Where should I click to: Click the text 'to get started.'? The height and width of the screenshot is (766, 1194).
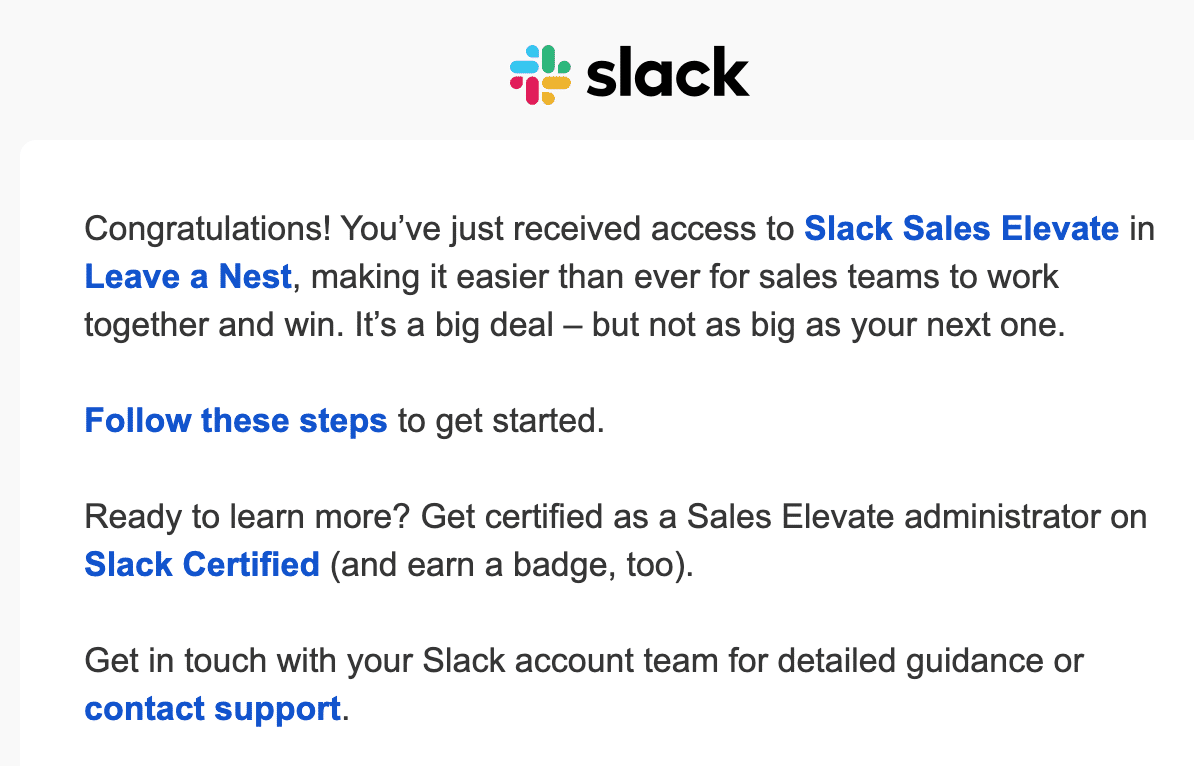501,420
